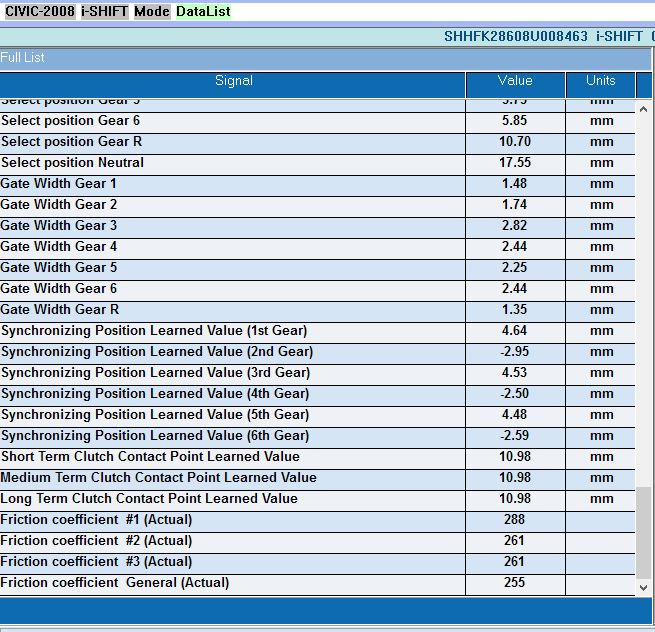Select Synchronizing Position Learned Value (1st Gear)
Image resolution: width=655 pixels, height=632 pixels.
(317, 331)
